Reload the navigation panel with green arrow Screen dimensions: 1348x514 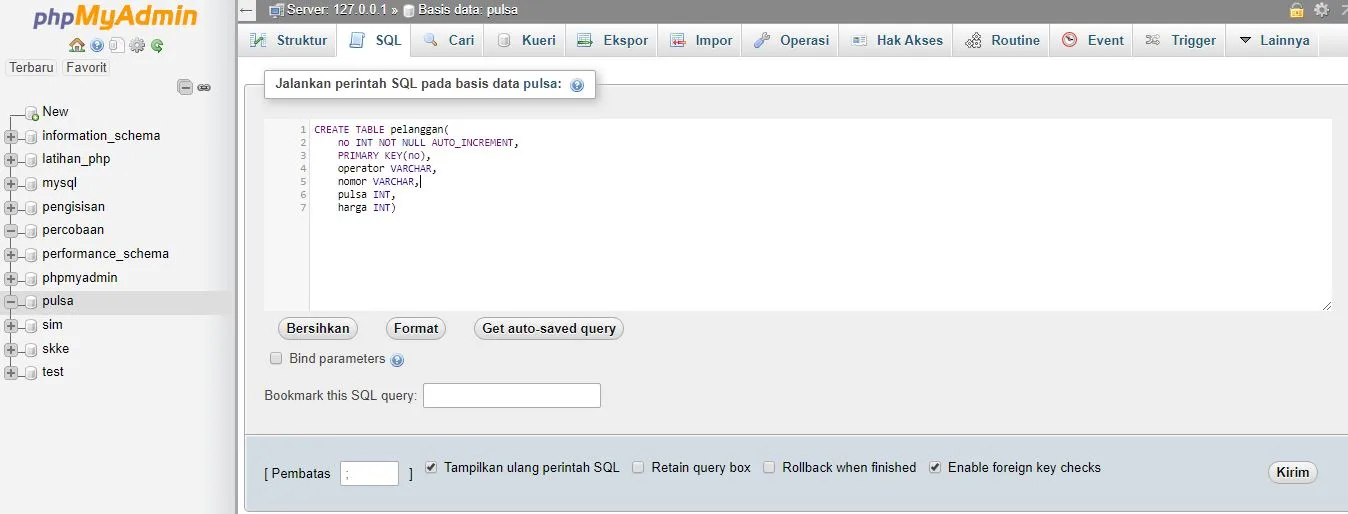click(x=157, y=45)
